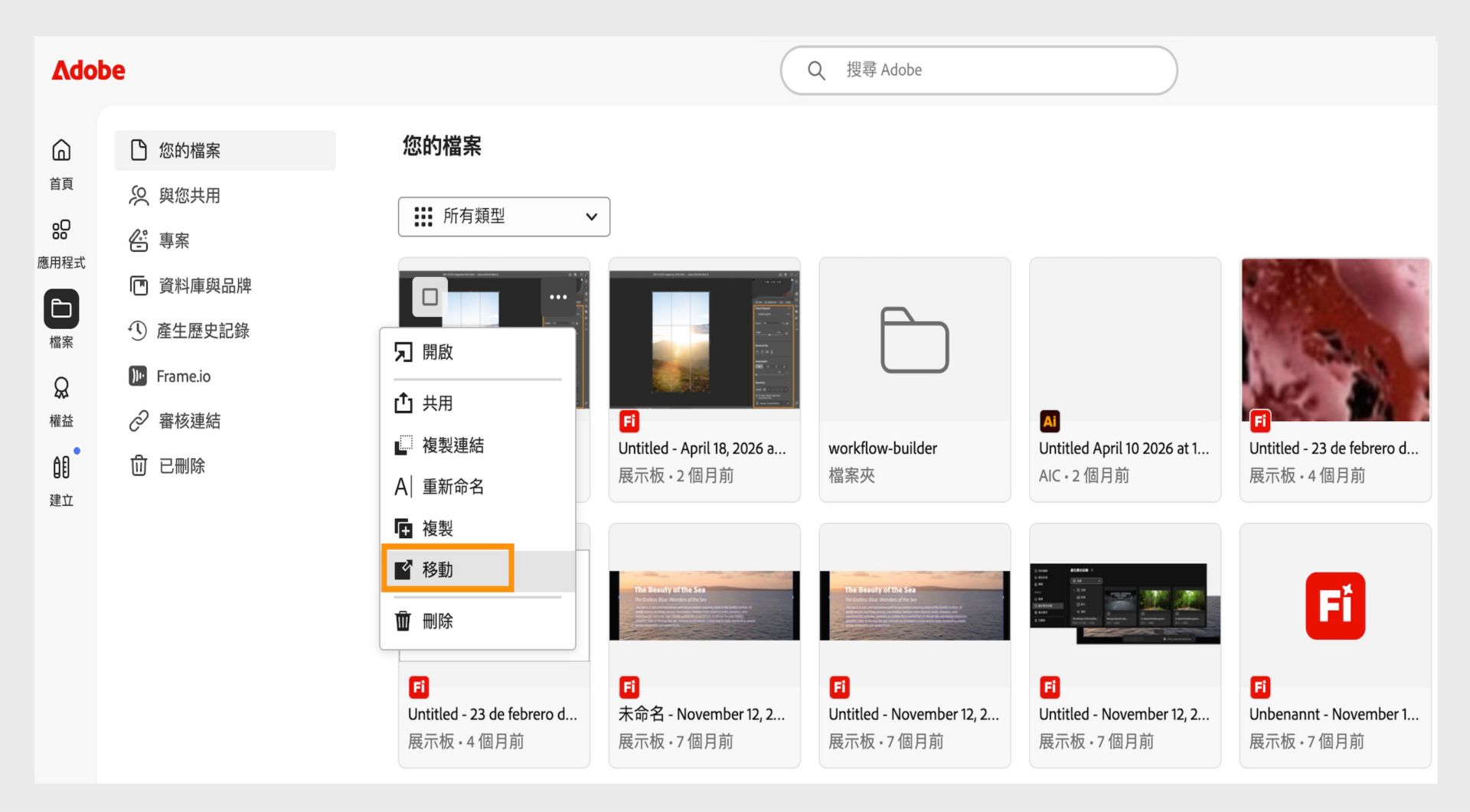Click the 'AIC · 2 個月前' metadata text

(1084, 475)
